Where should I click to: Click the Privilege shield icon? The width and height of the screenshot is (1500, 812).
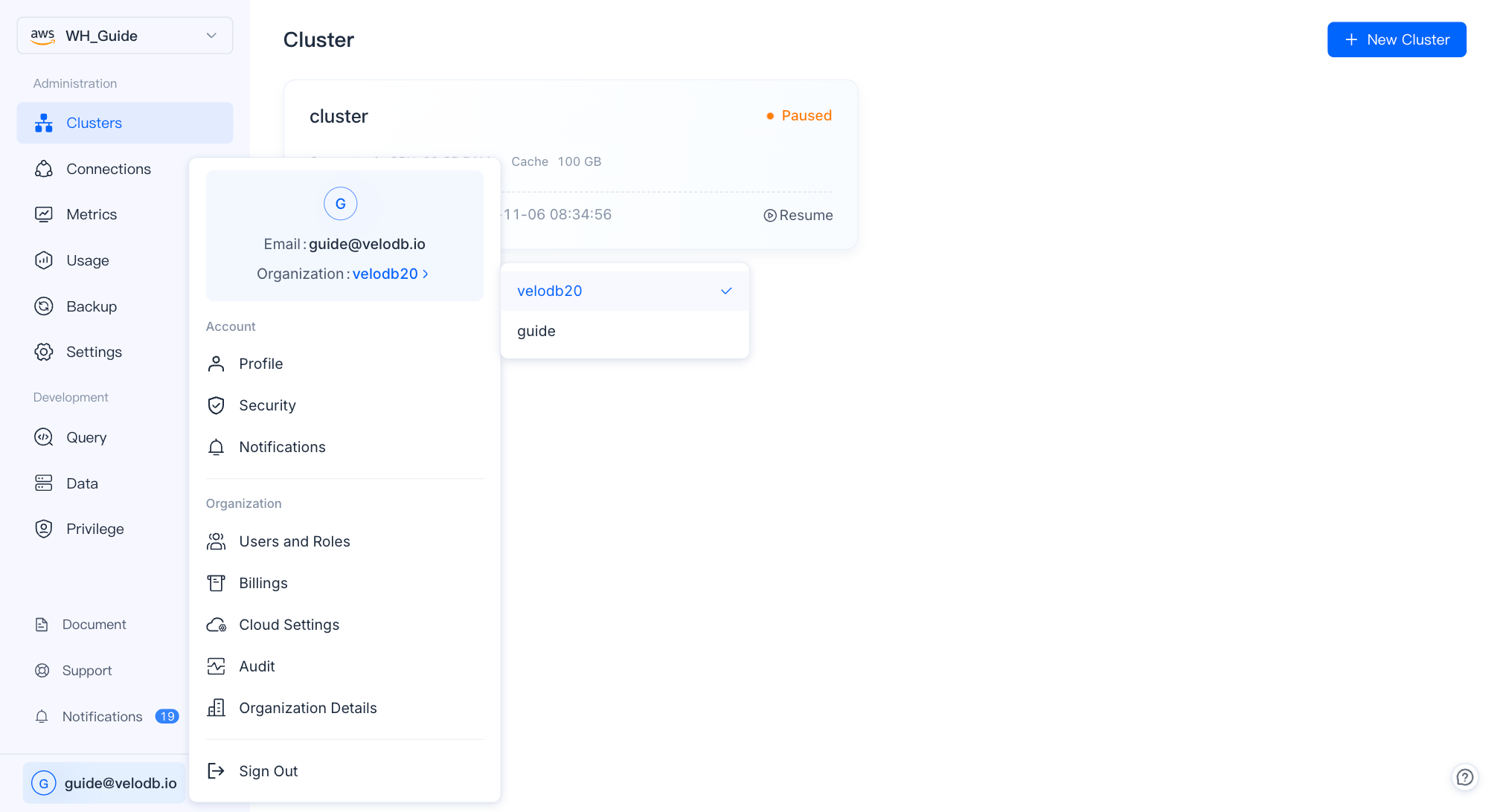tap(44, 529)
